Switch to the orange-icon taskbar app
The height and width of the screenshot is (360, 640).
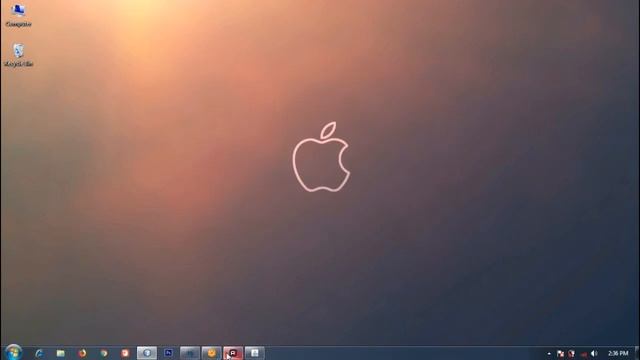click(211, 353)
